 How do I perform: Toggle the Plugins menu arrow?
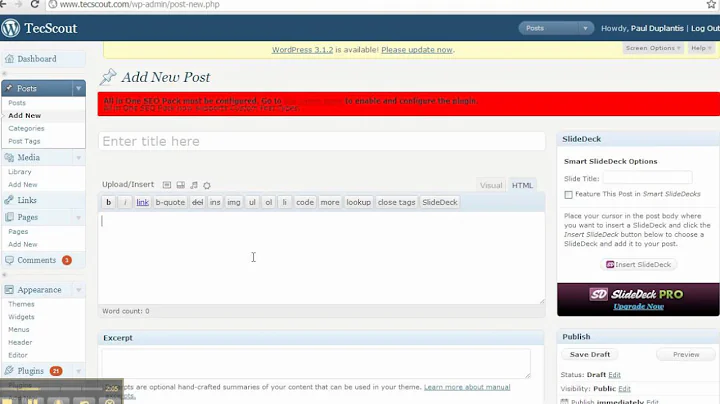pos(79,371)
